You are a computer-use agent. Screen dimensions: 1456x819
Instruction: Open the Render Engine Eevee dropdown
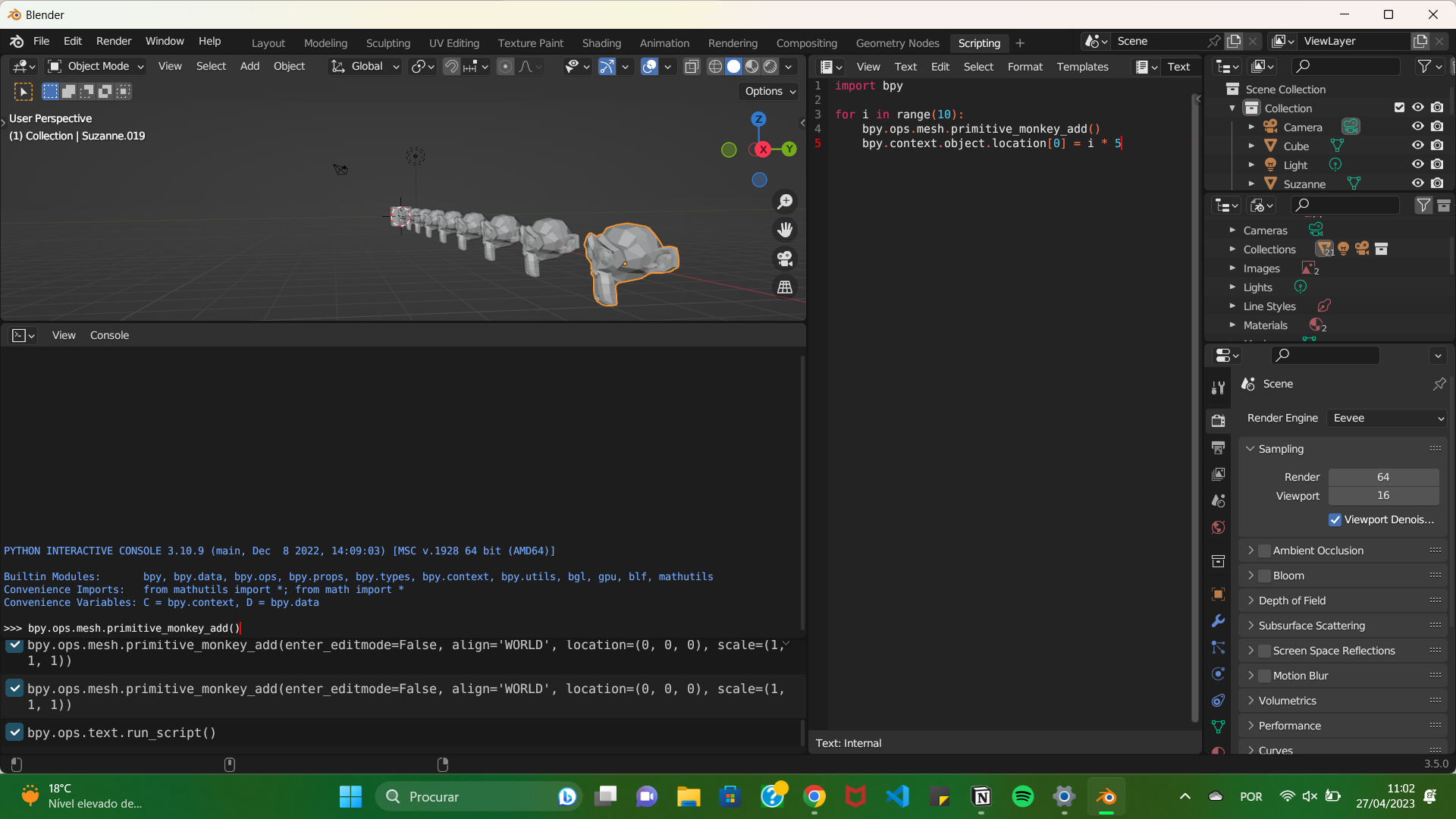(x=1388, y=418)
